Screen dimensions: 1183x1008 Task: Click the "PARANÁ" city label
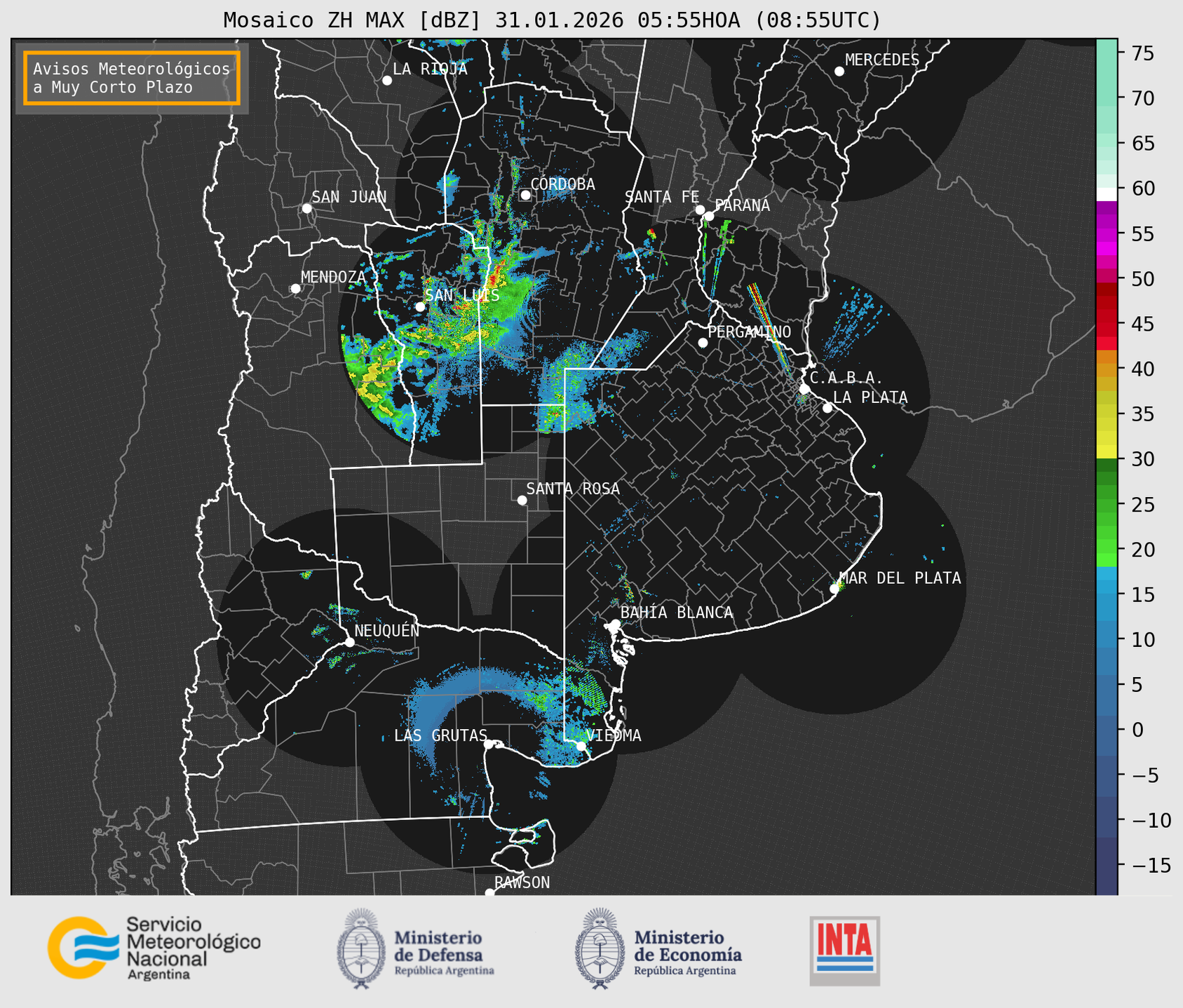tap(742, 205)
